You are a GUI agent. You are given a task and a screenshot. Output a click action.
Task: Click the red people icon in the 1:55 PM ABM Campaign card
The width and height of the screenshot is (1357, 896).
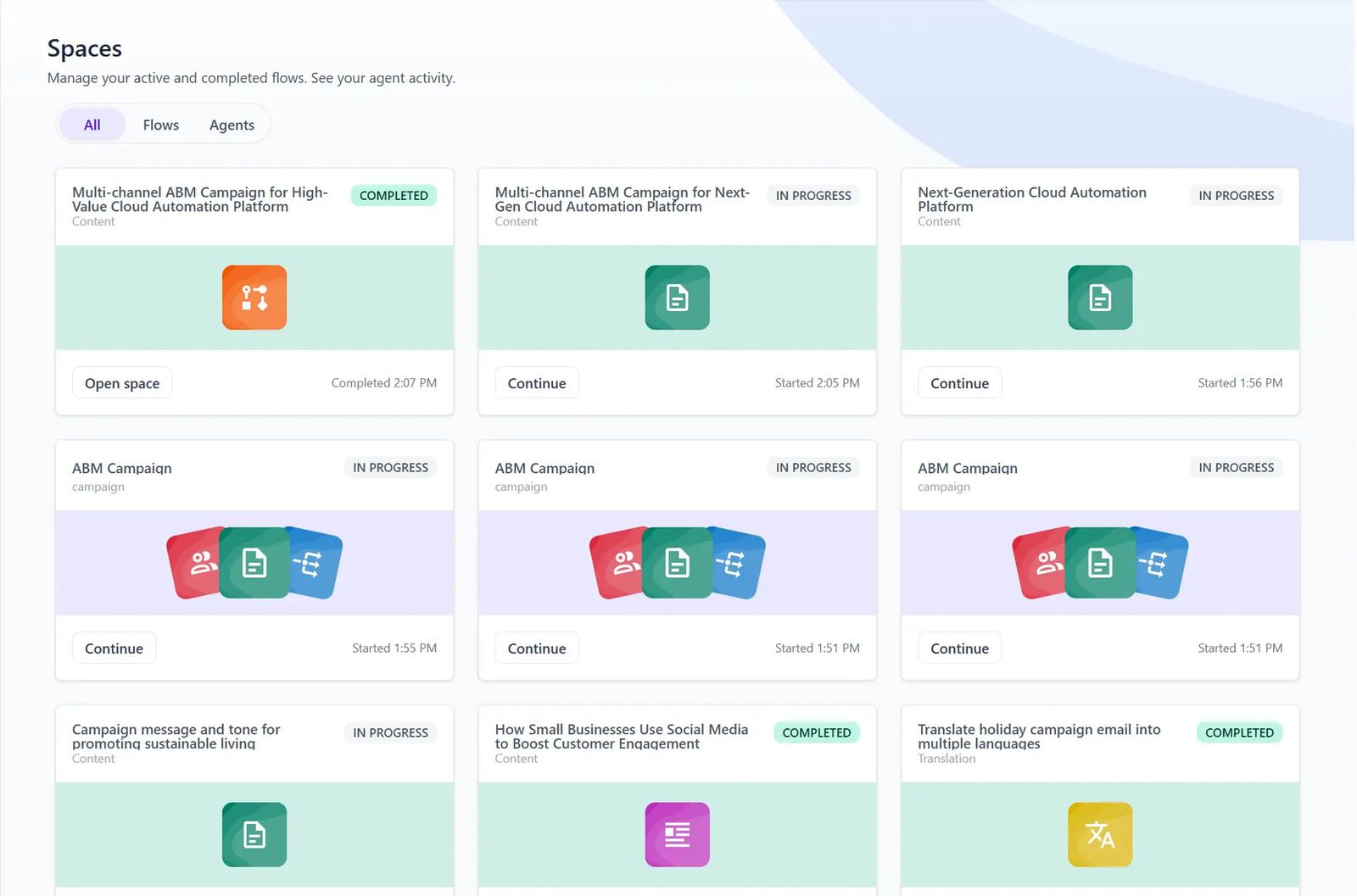(195, 564)
